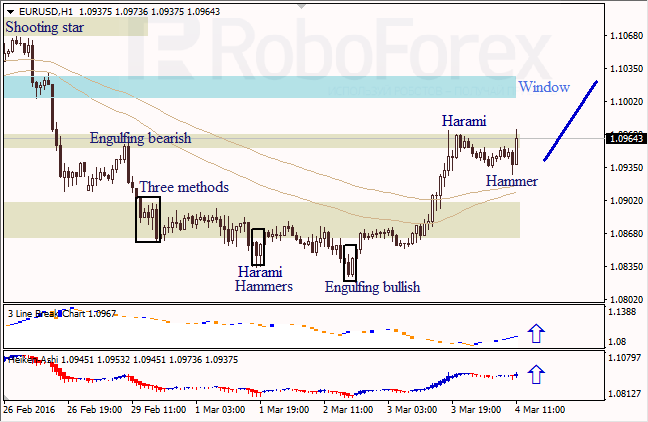Click the Hammer annotation text

click(512, 181)
